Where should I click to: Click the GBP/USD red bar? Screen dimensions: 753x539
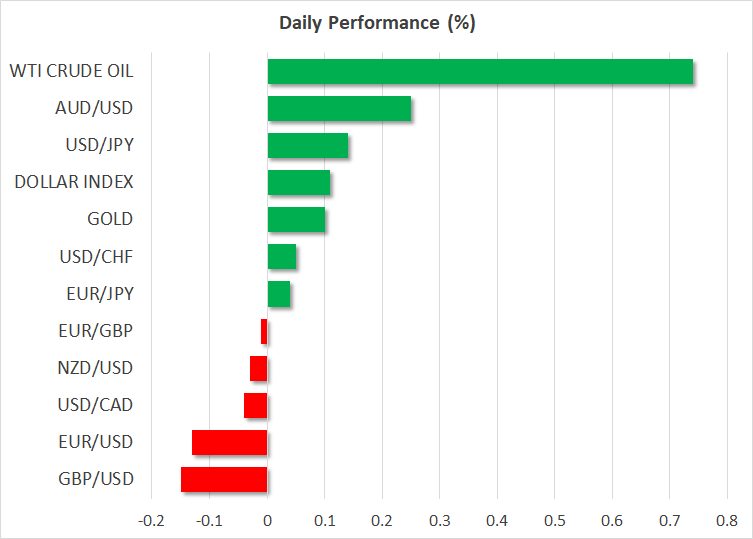tap(224, 479)
